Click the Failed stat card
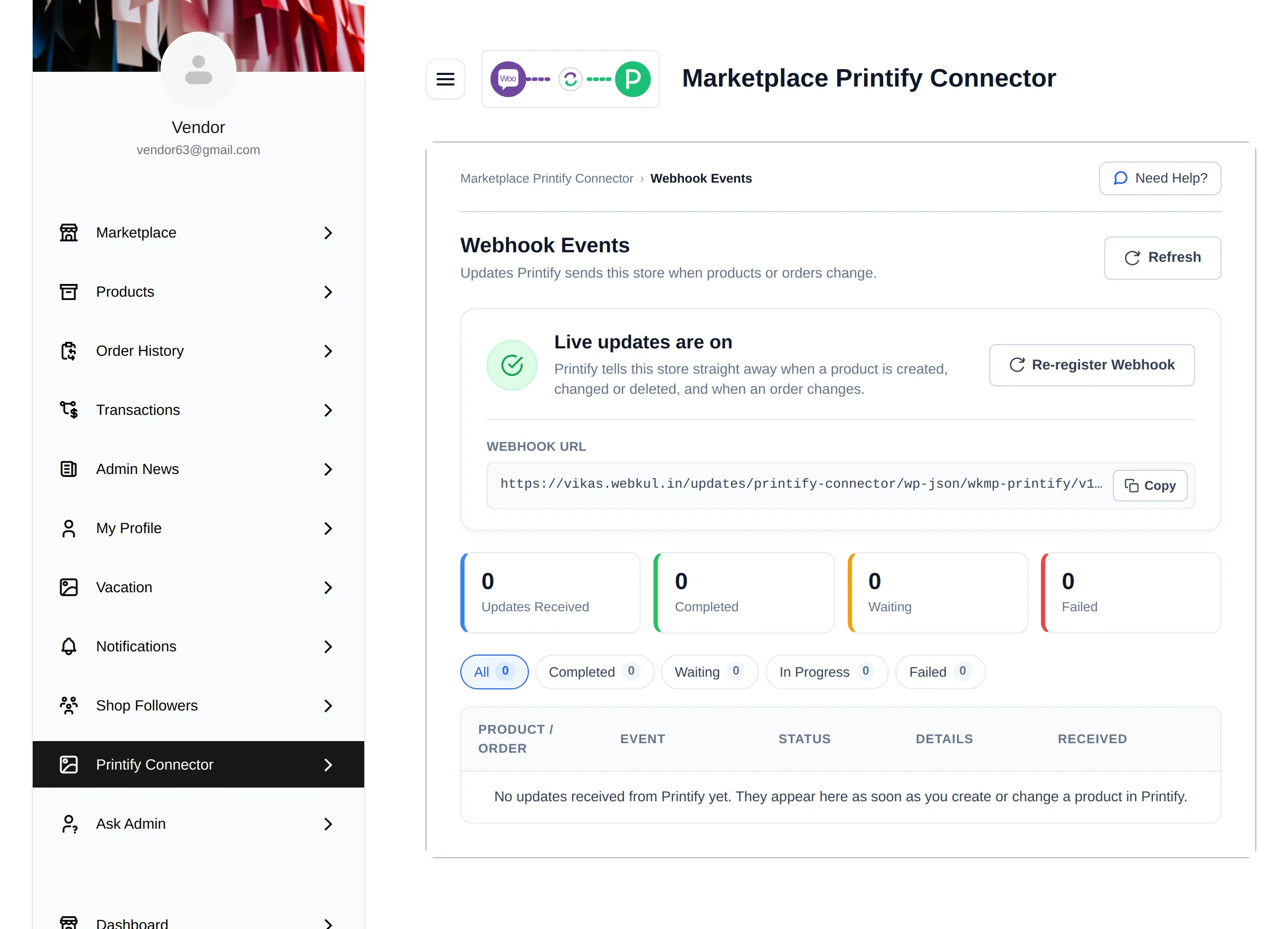The width and height of the screenshot is (1288, 929). pos(1131,592)
